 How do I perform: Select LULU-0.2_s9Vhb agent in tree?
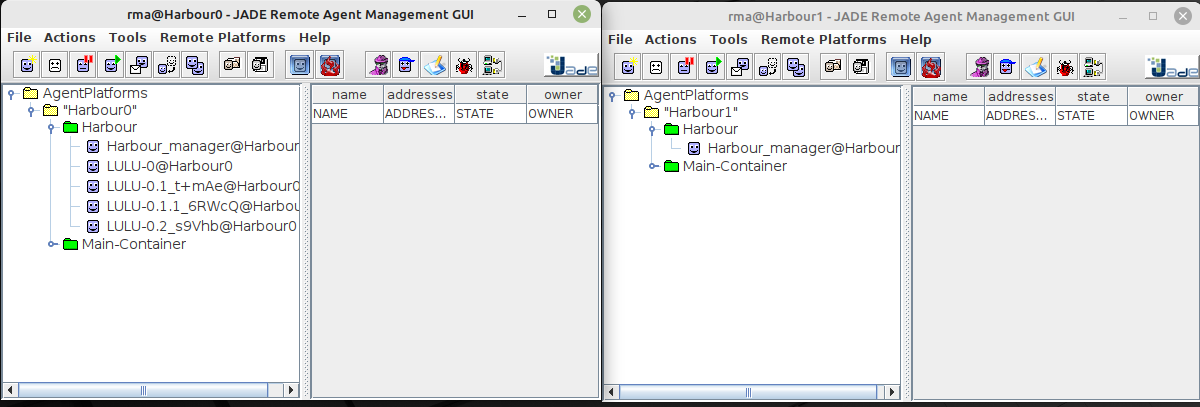pyautogui.click(x=200, y=225)
